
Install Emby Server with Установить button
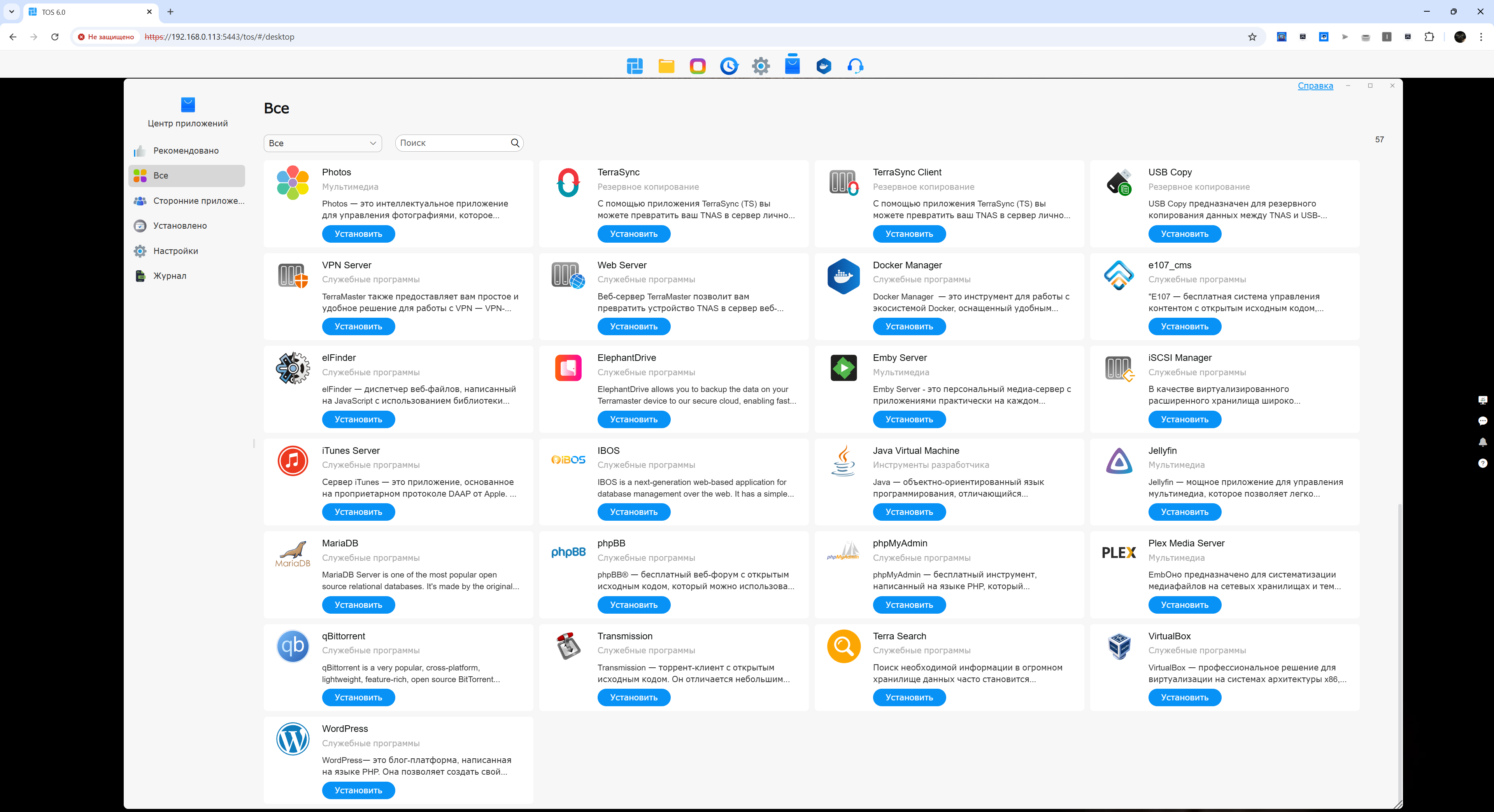click(x=909, y=419)
